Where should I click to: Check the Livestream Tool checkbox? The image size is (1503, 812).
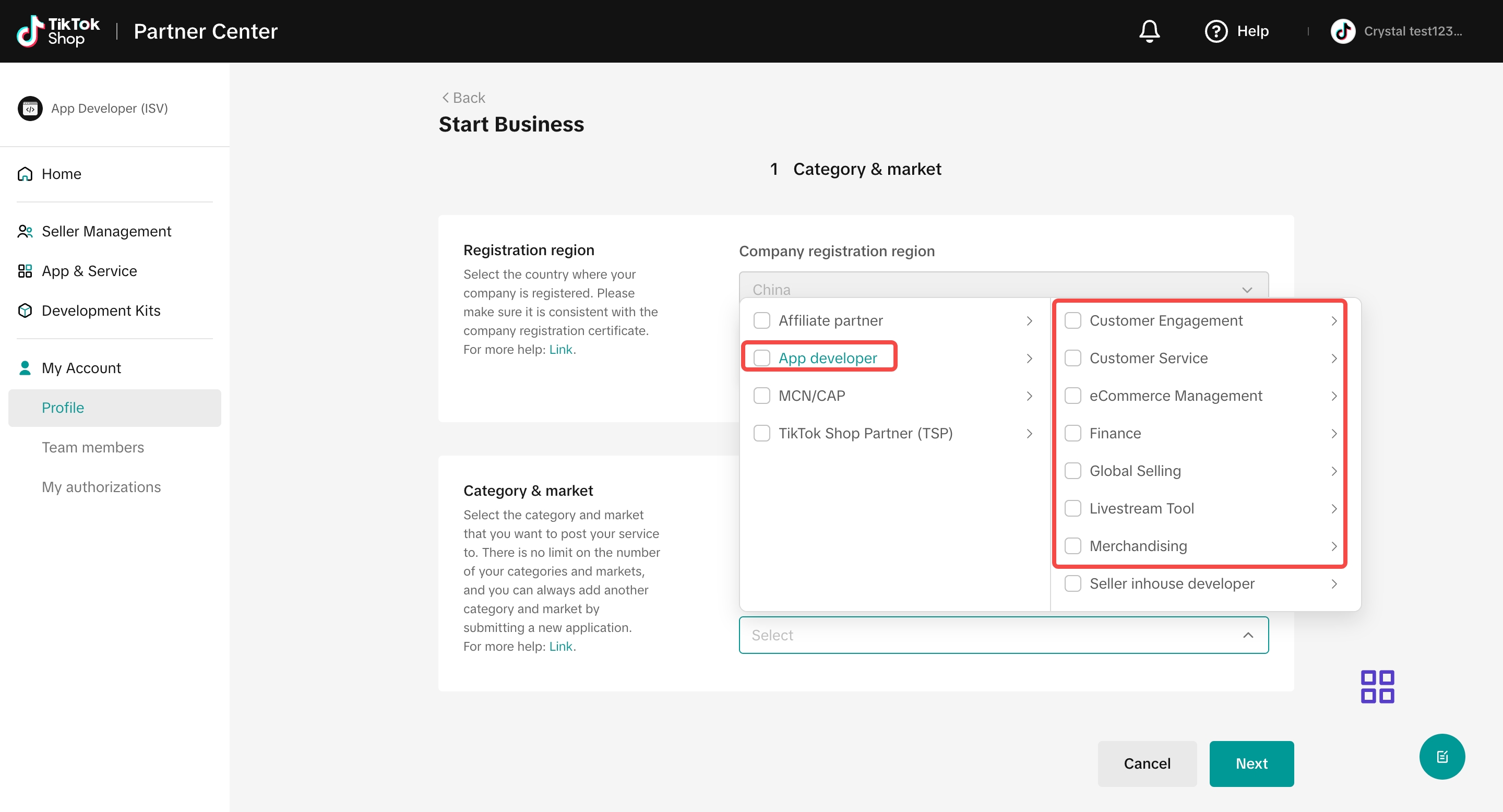tap(1072, 508)
